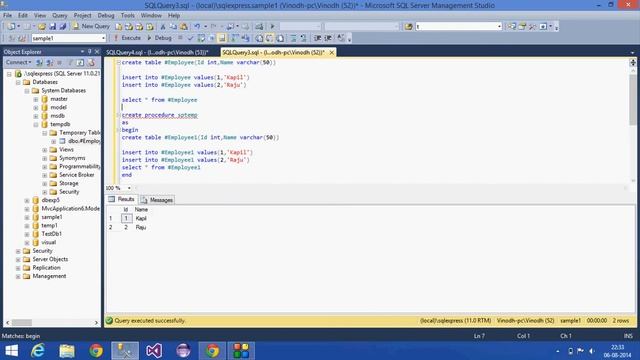Toggle auto-hide pin on Object Explorer
640x360 pixels.
(x=89, y=51)
